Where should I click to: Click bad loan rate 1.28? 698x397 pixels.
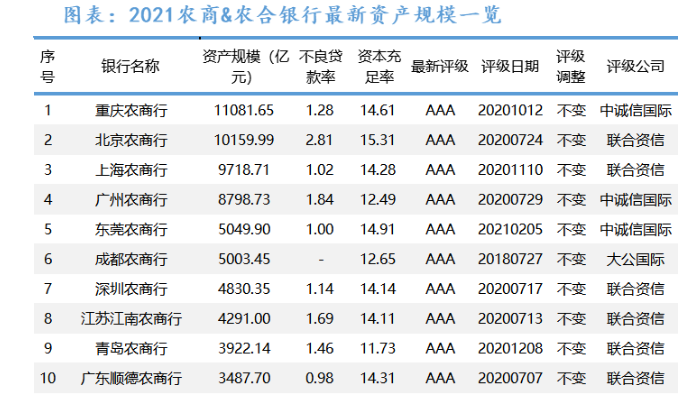pyautogui.click(x=319, y=110)
